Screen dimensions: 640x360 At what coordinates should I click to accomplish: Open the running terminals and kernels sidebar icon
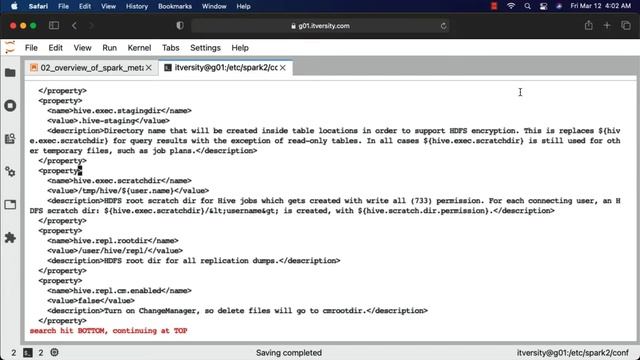pos(10,106)
